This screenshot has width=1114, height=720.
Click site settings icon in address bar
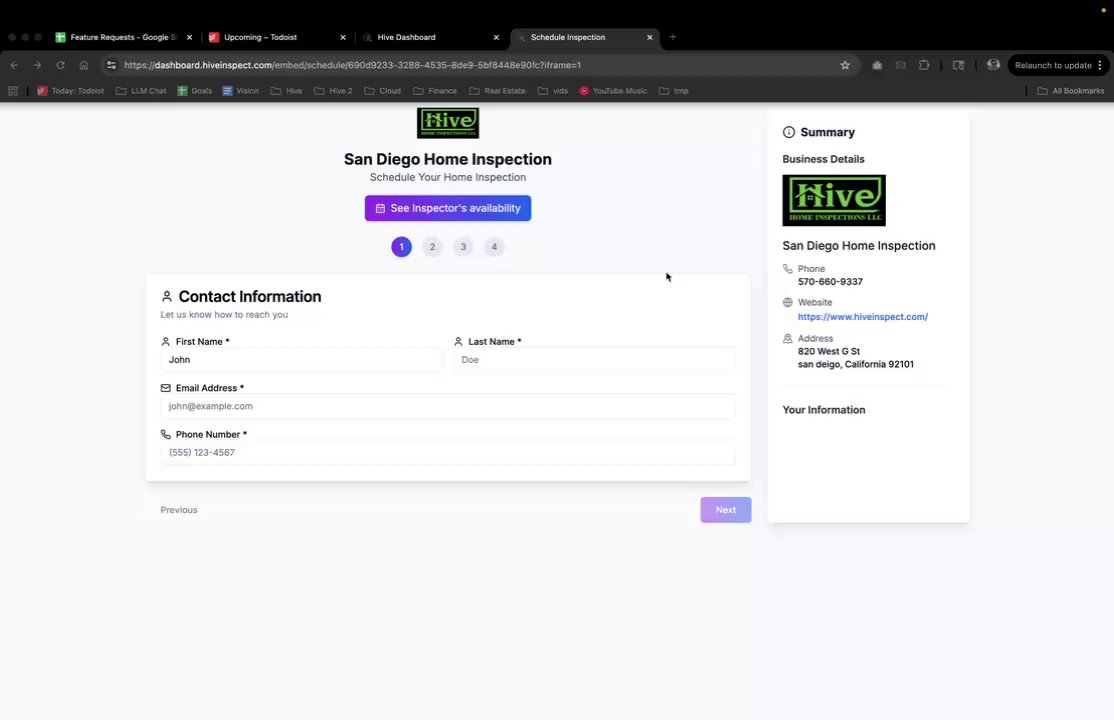point(111,65)
